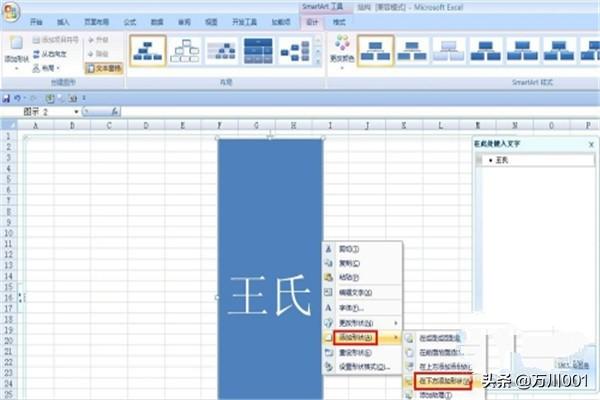Click the fx insert function icon
Screen dimensions: 600x400
click(x=115, y=111)
